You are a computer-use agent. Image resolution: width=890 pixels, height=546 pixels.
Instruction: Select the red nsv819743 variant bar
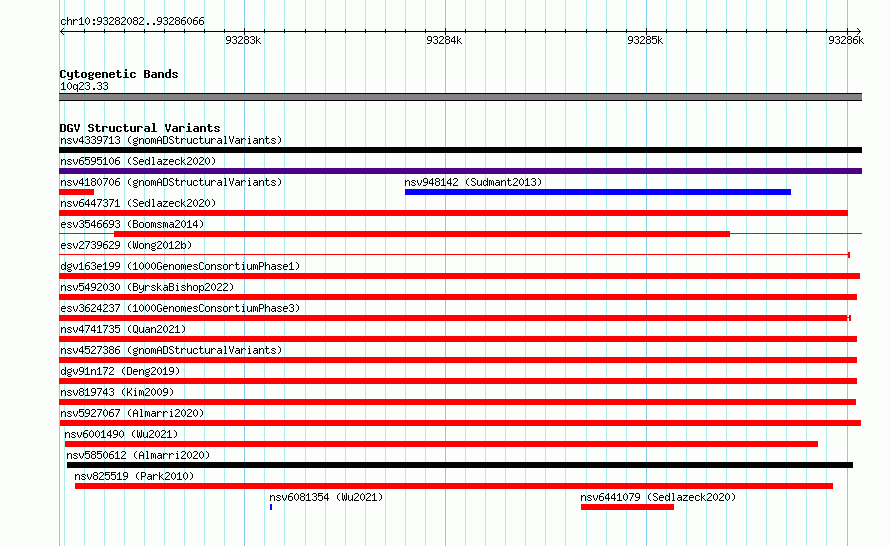[457, 402]
